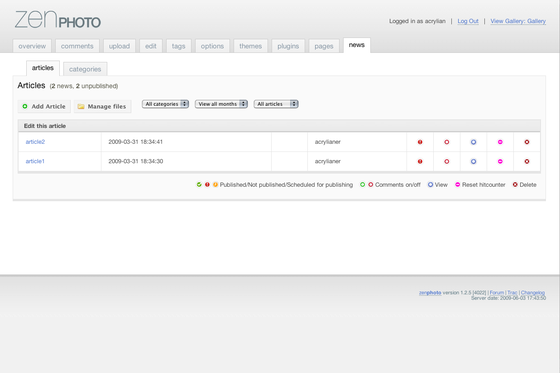Click author acrylianer in article2 row
The height and width of the screenshot is (373, 560).
point(328,142)
